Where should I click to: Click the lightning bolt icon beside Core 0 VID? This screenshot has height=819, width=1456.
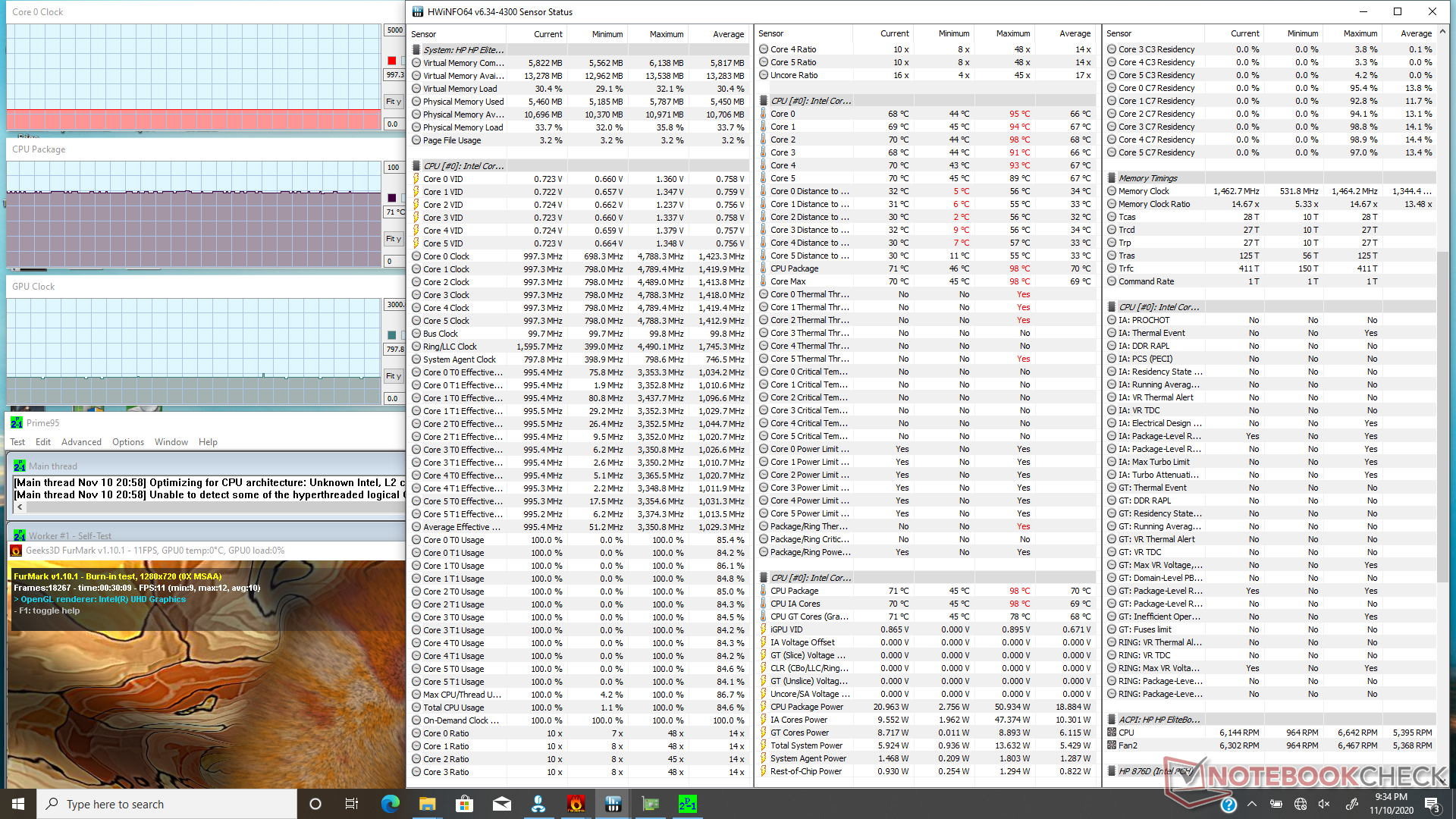[x=416, y=179]
